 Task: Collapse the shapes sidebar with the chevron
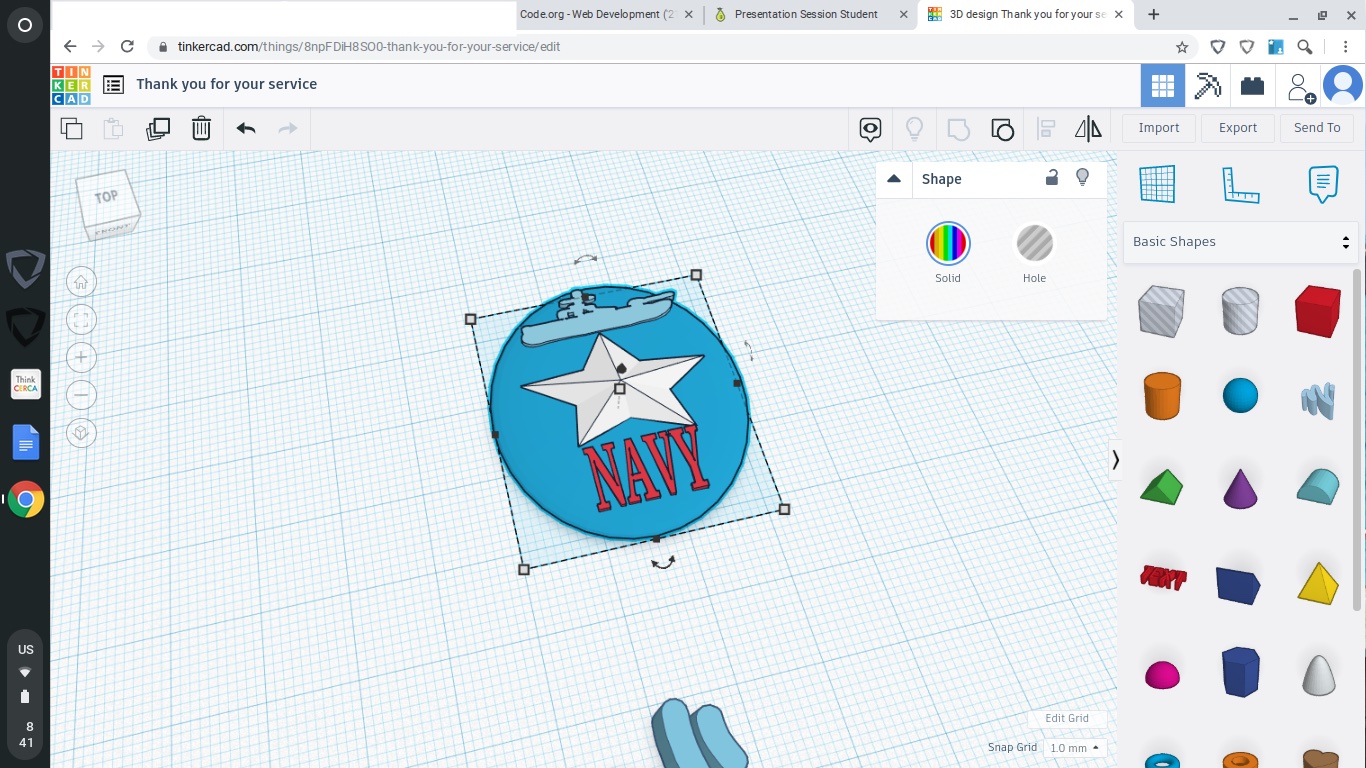click(x=1116, y=460)
